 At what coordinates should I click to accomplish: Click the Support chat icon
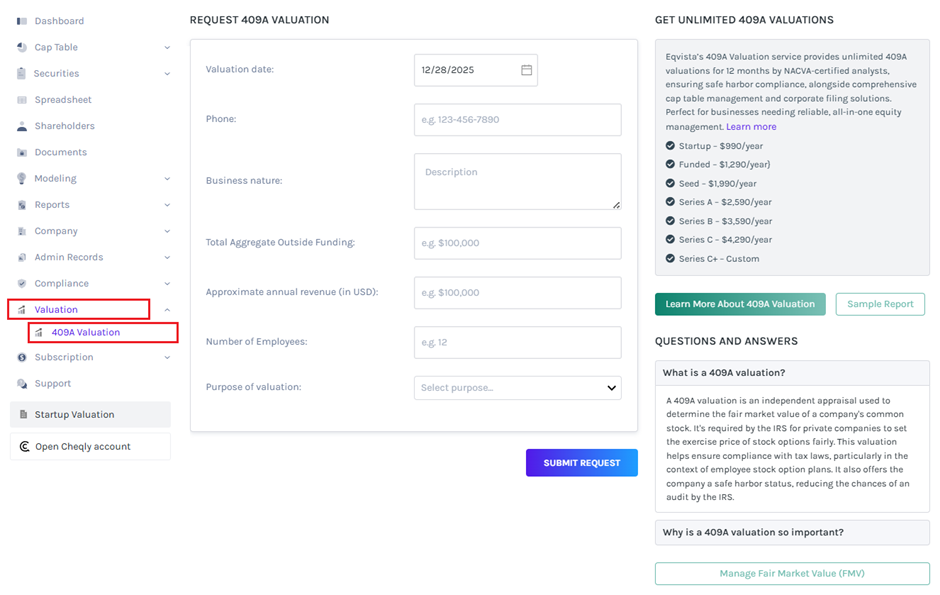click(22, 384)
